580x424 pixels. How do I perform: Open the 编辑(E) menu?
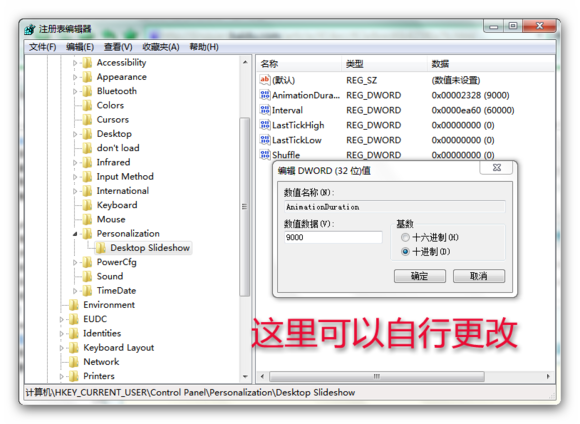(x=80, y=47)
